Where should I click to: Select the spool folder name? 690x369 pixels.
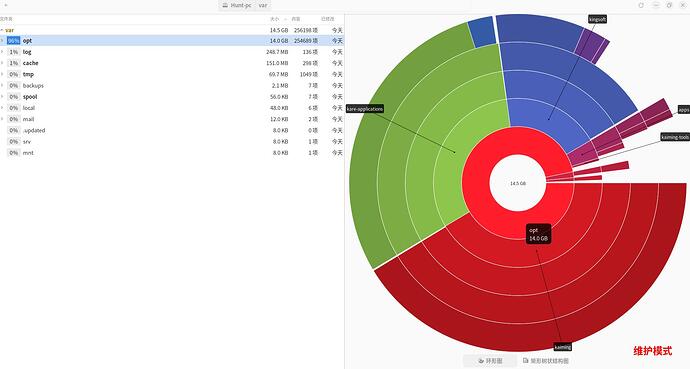coord(30,97)
